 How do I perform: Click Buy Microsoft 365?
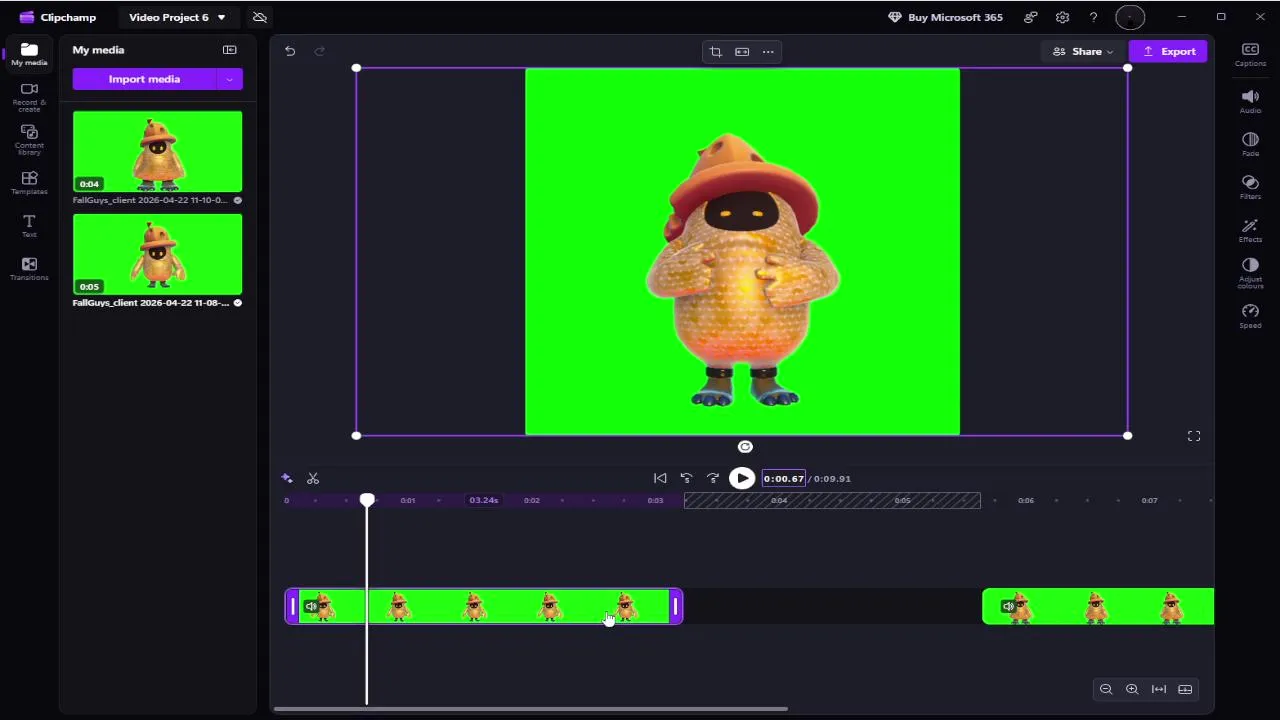945,17
